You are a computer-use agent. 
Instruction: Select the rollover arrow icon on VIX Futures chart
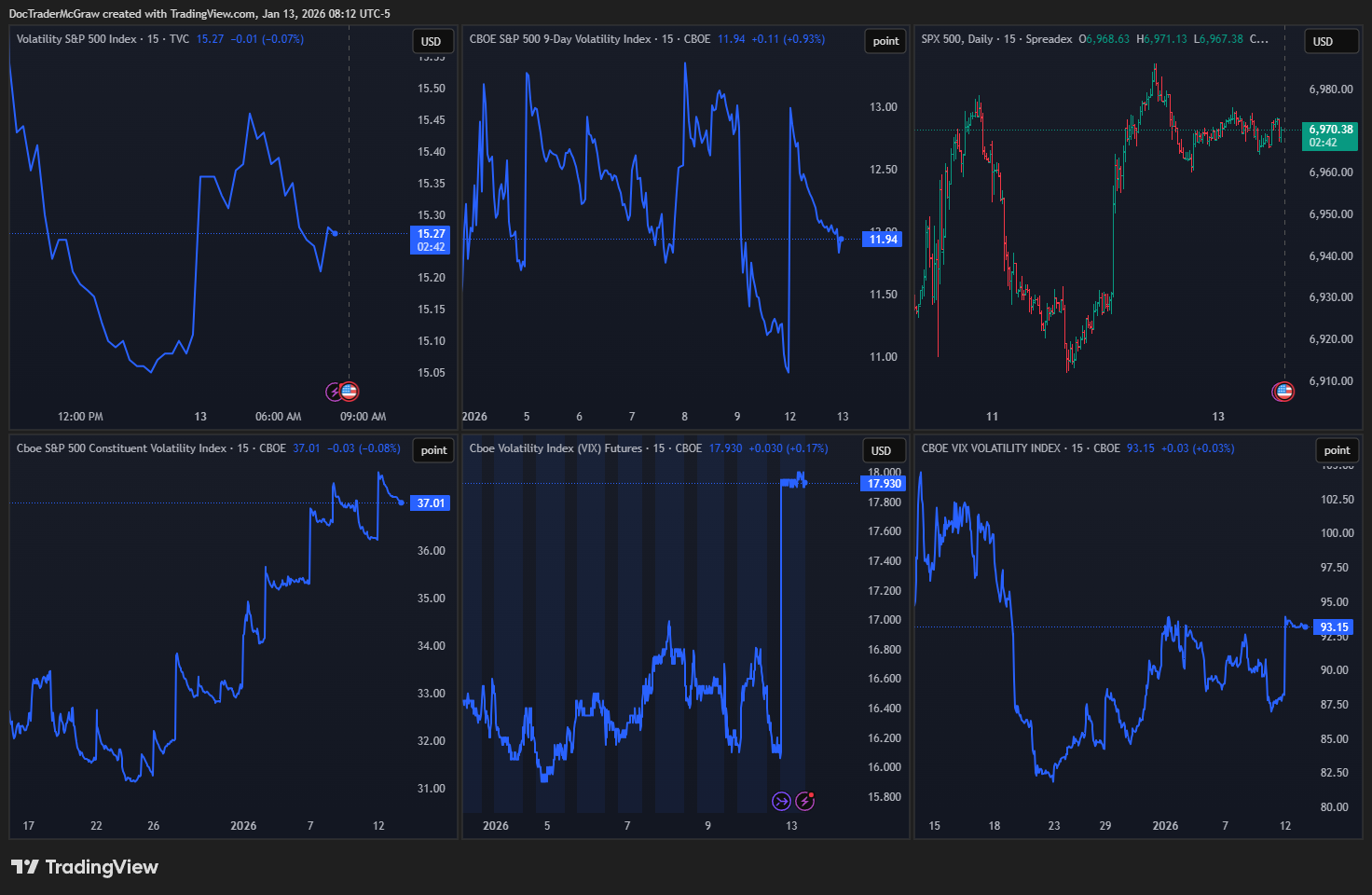779,800
